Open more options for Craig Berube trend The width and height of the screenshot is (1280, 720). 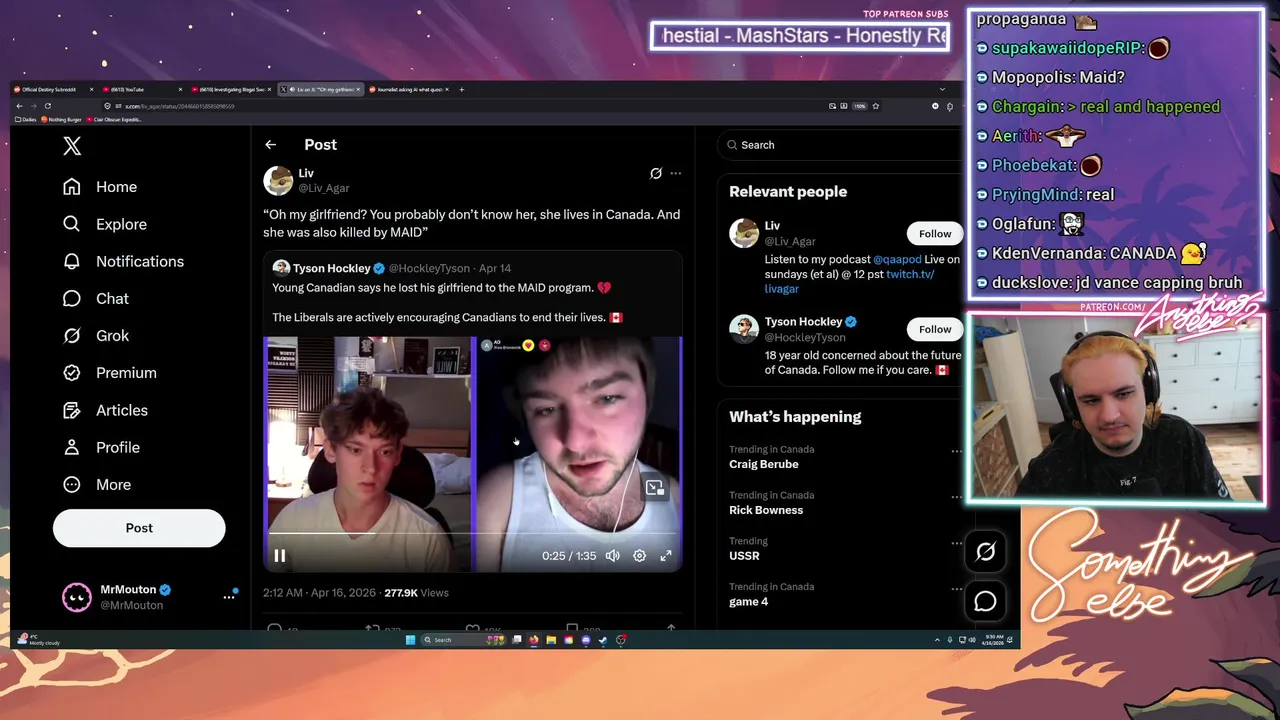click(x=956, y=451)
